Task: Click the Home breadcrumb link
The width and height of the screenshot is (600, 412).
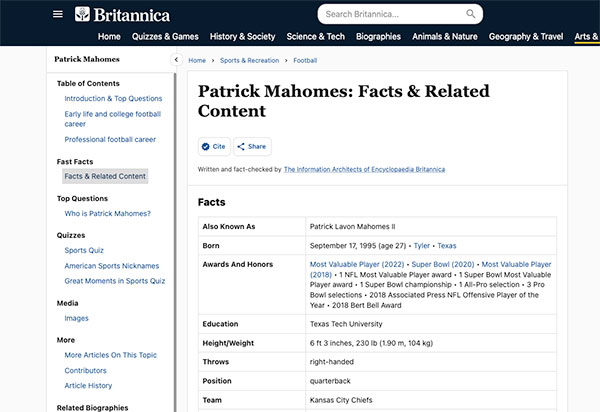Action: coord(197,60)
